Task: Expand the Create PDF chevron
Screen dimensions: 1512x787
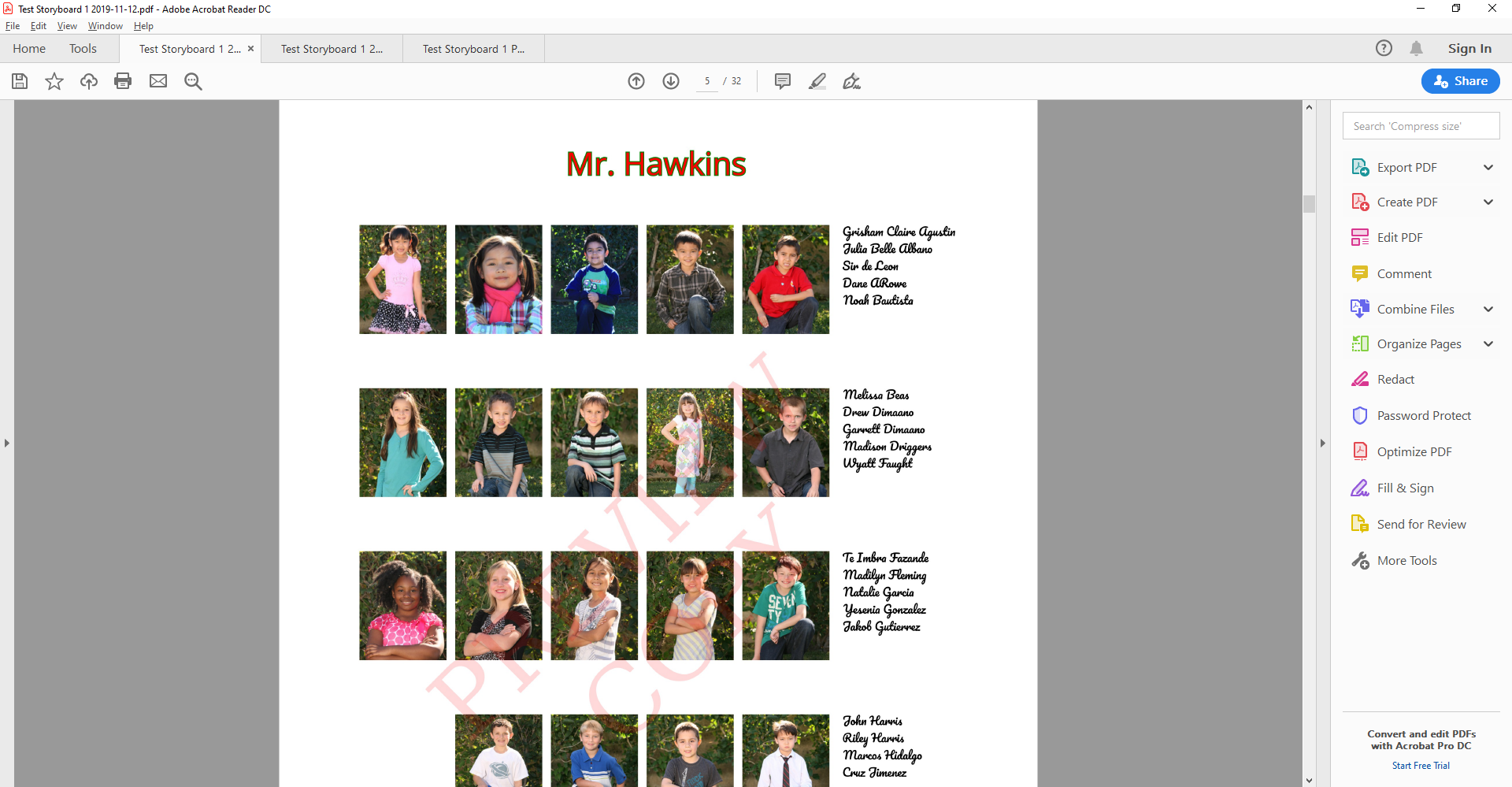Action: point(1488,202)
